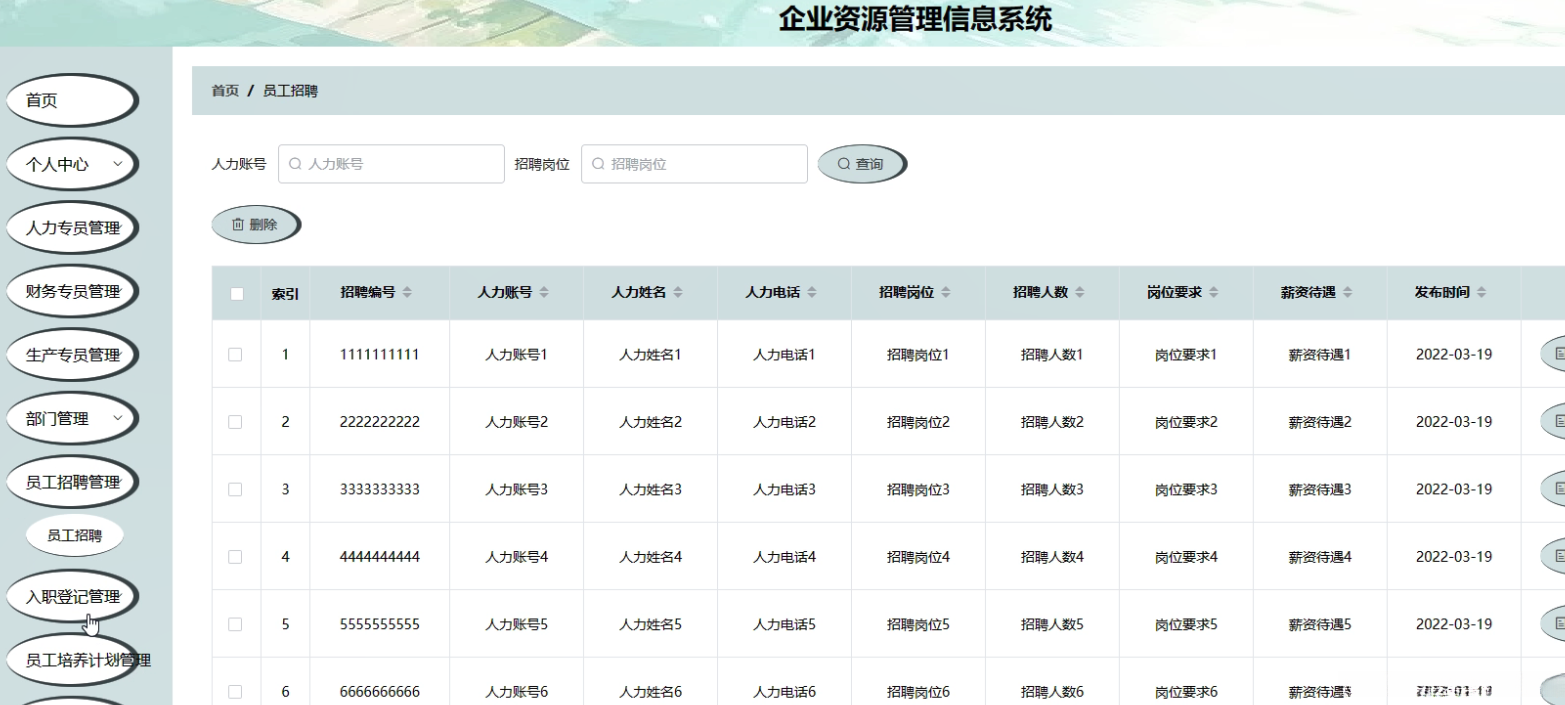Click the row 5 action icon button
The height and width of the screenshot is (705, 1565).
coord(1554,624)
